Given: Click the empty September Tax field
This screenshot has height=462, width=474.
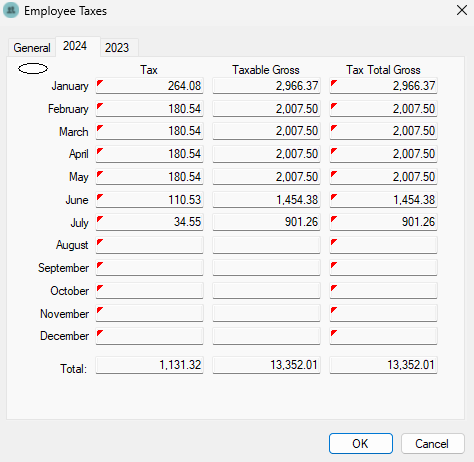Looking at the screenshot, I should [x=149, y=268].
